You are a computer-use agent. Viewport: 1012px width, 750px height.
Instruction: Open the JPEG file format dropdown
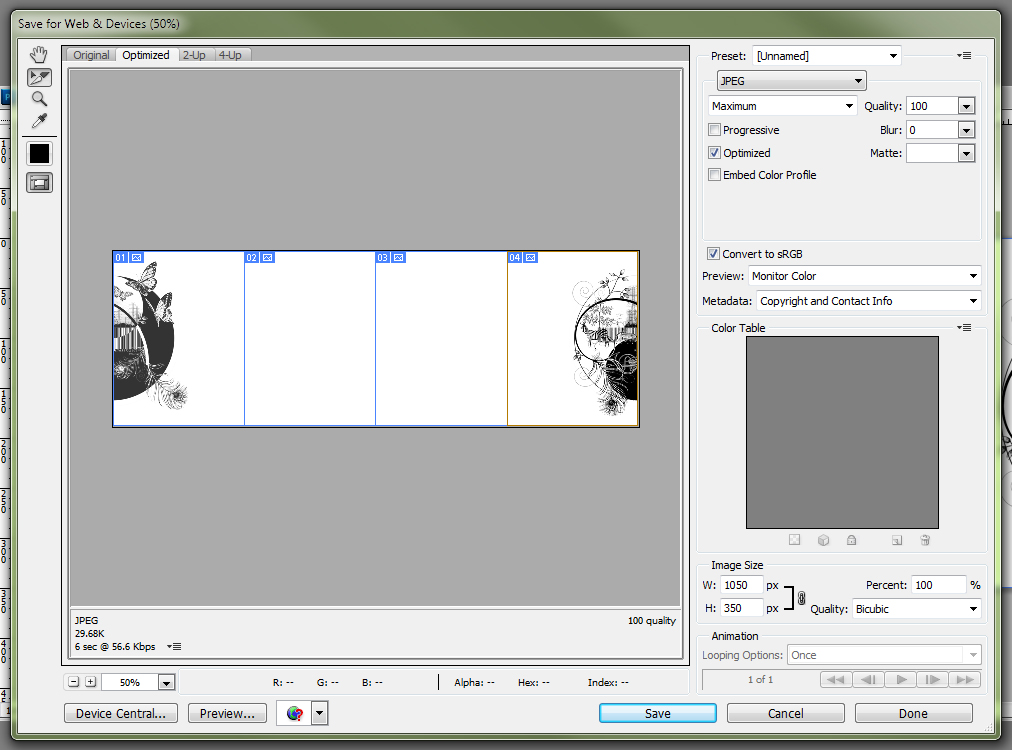click(791, 81)
